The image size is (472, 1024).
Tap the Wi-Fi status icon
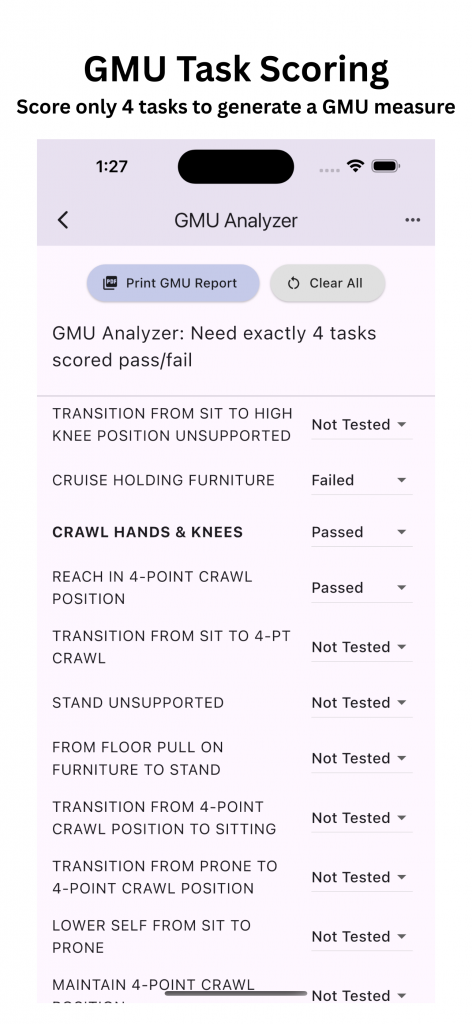coord(355,166)
